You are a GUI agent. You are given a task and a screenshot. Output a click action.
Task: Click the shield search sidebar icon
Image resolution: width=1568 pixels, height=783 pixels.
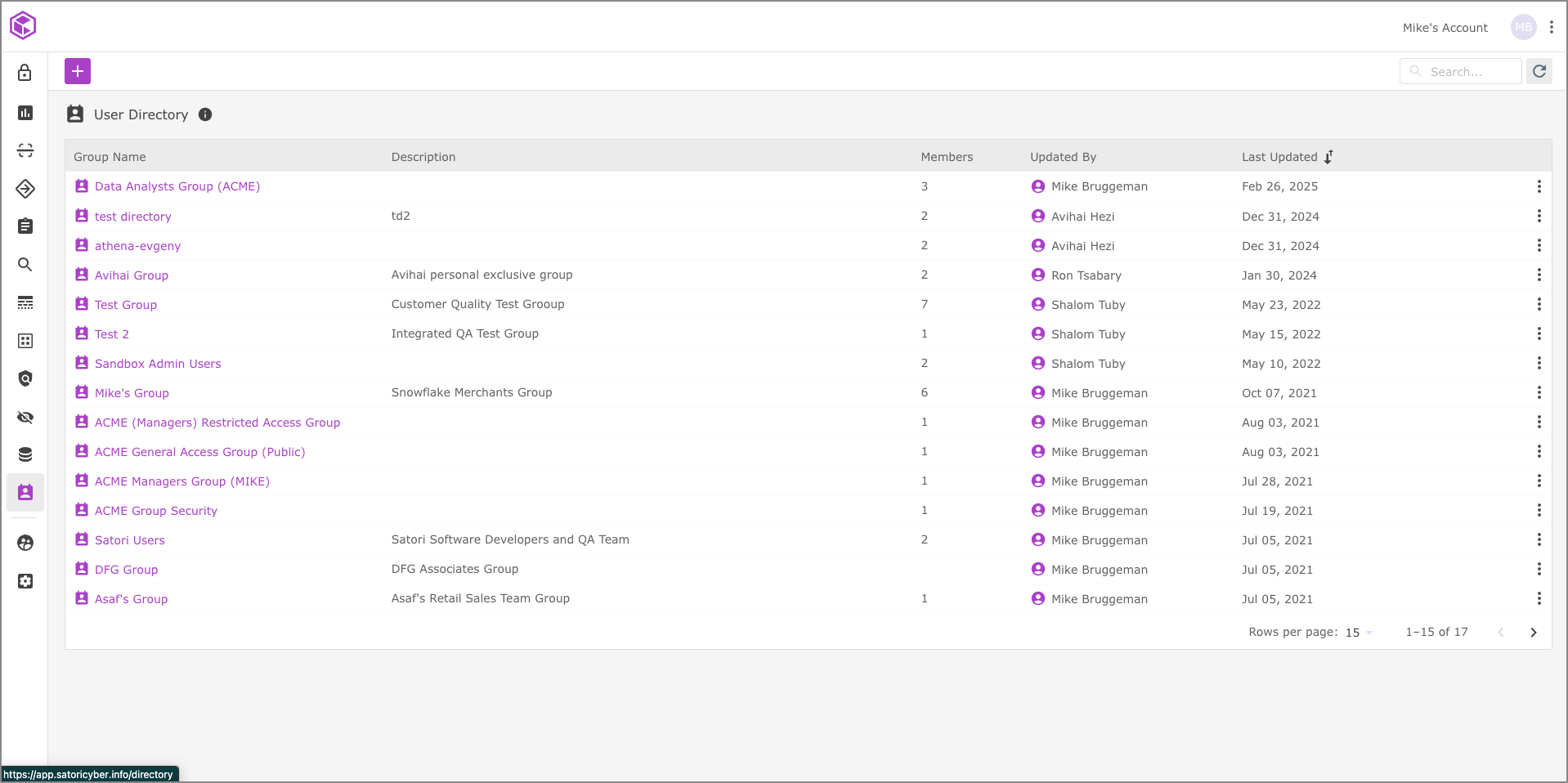pyautogui.click(x=25, y=378)
